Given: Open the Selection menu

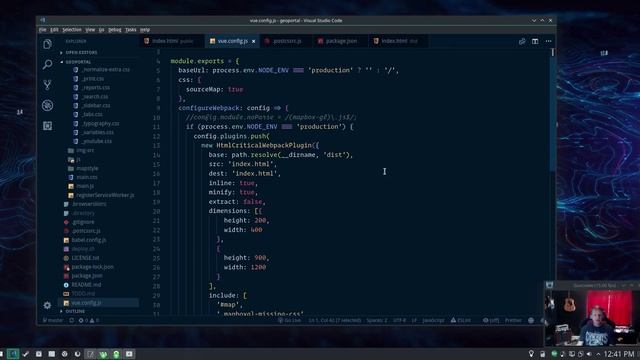Looking at the screenshot, I should point(72,30).
